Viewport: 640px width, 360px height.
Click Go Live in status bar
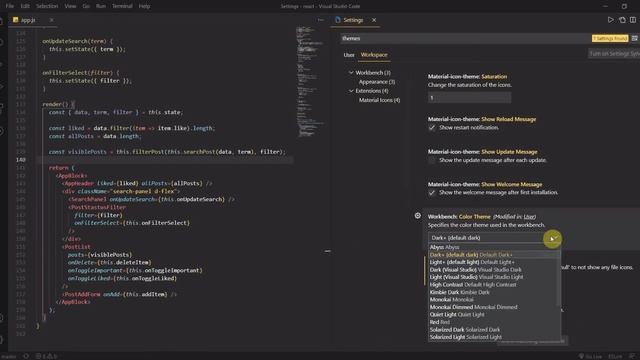tap(591, 356)
